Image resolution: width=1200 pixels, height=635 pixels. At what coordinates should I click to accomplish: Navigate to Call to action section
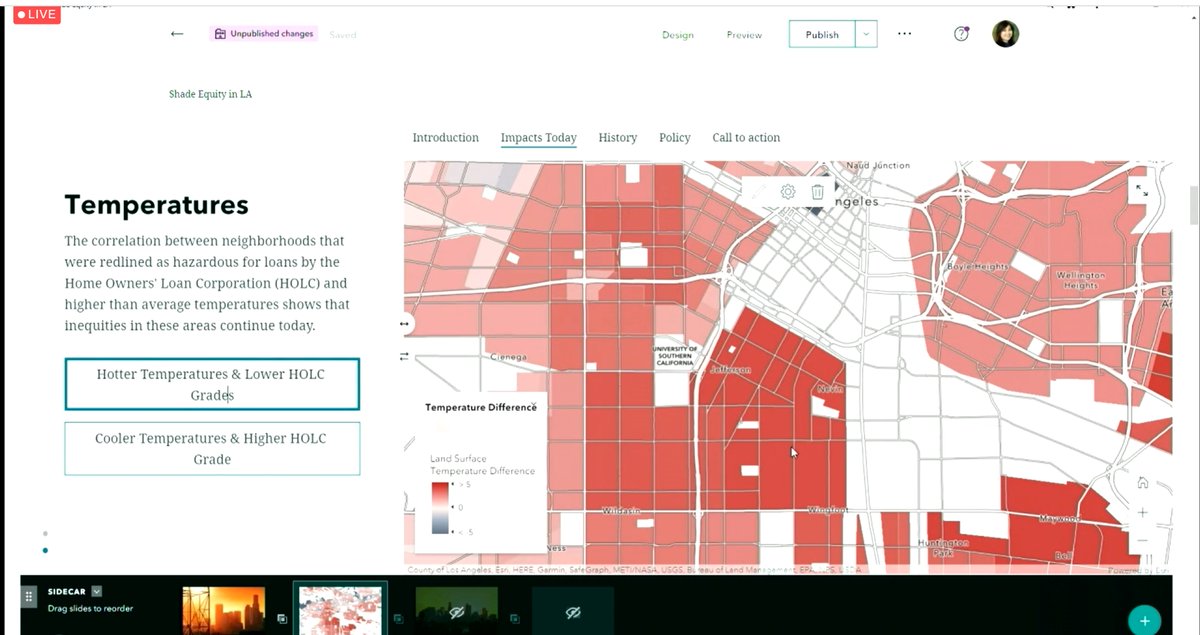click(x=746, y=138)
